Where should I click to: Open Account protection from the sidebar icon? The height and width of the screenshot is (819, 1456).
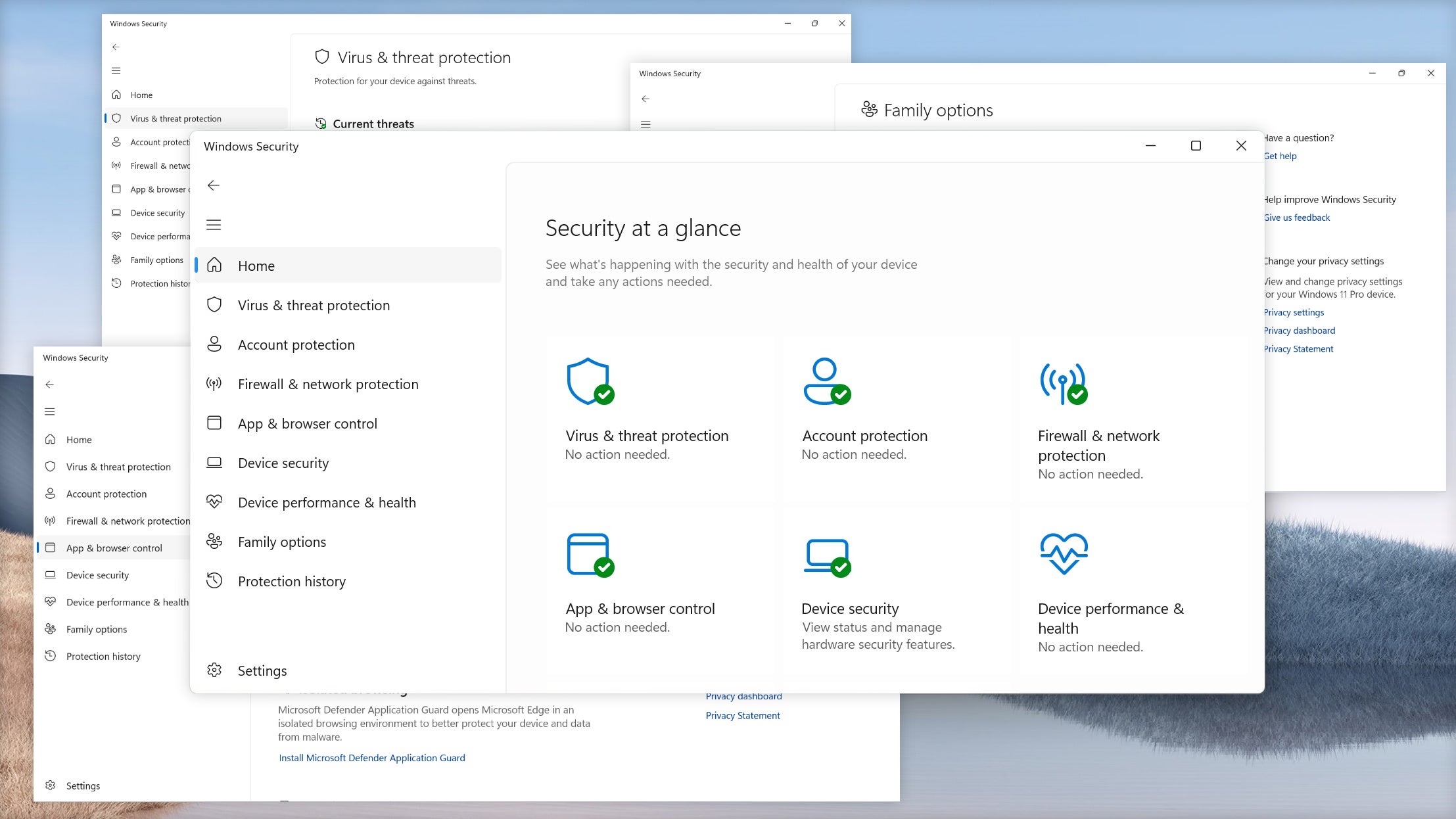tap(214, 344)
